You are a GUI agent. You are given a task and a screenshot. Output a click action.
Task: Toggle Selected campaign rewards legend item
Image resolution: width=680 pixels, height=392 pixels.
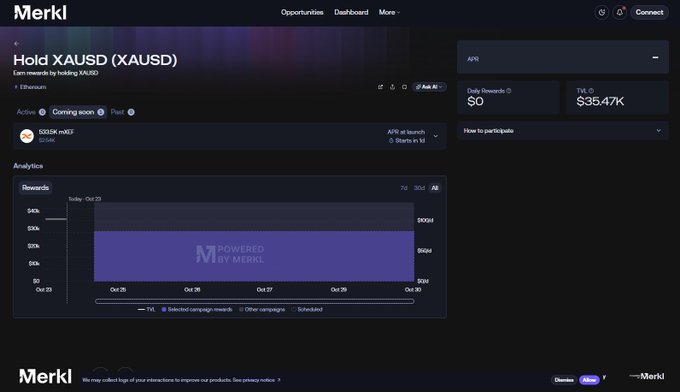pyautogui.click(x=197, y=310)
